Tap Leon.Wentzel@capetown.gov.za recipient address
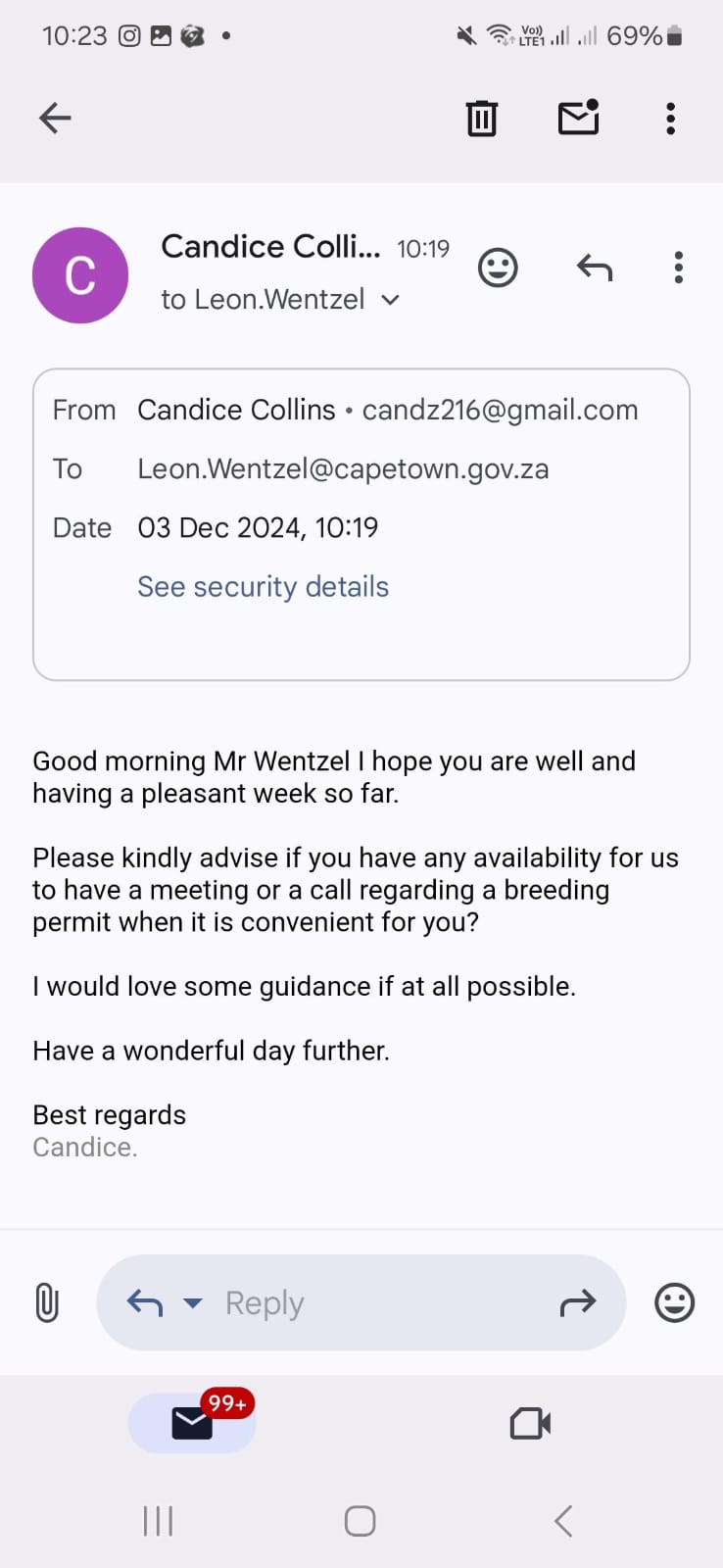 click(x=343, y=468)
